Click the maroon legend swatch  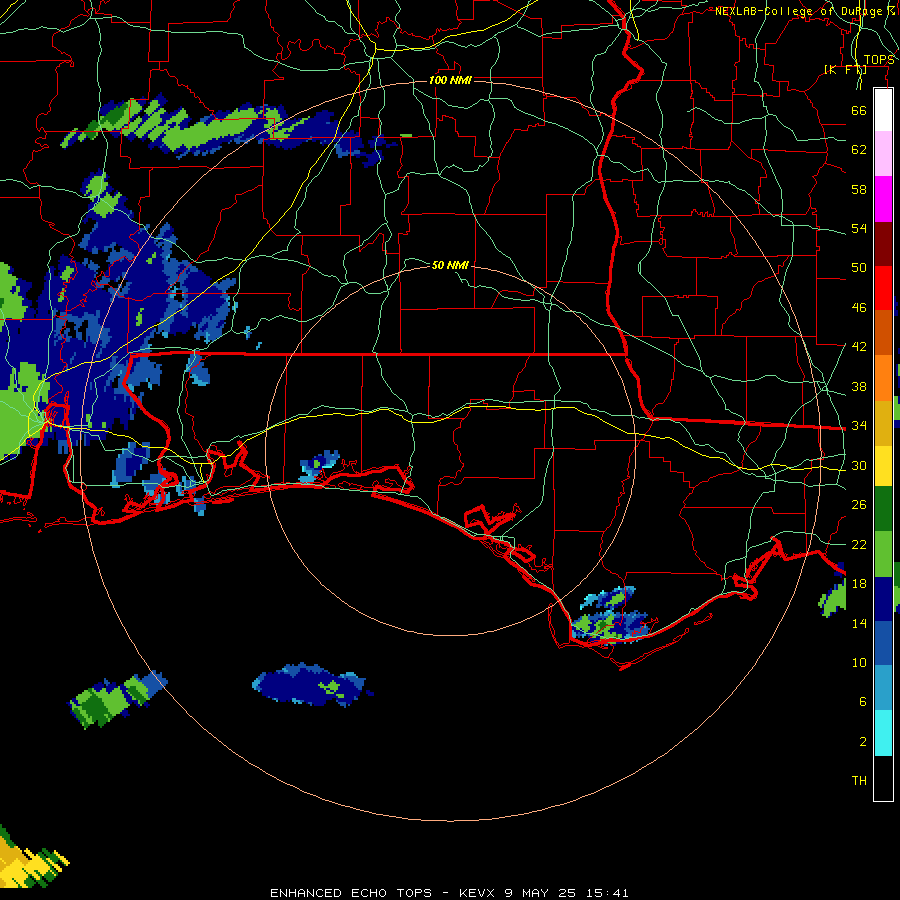point(883,243)
